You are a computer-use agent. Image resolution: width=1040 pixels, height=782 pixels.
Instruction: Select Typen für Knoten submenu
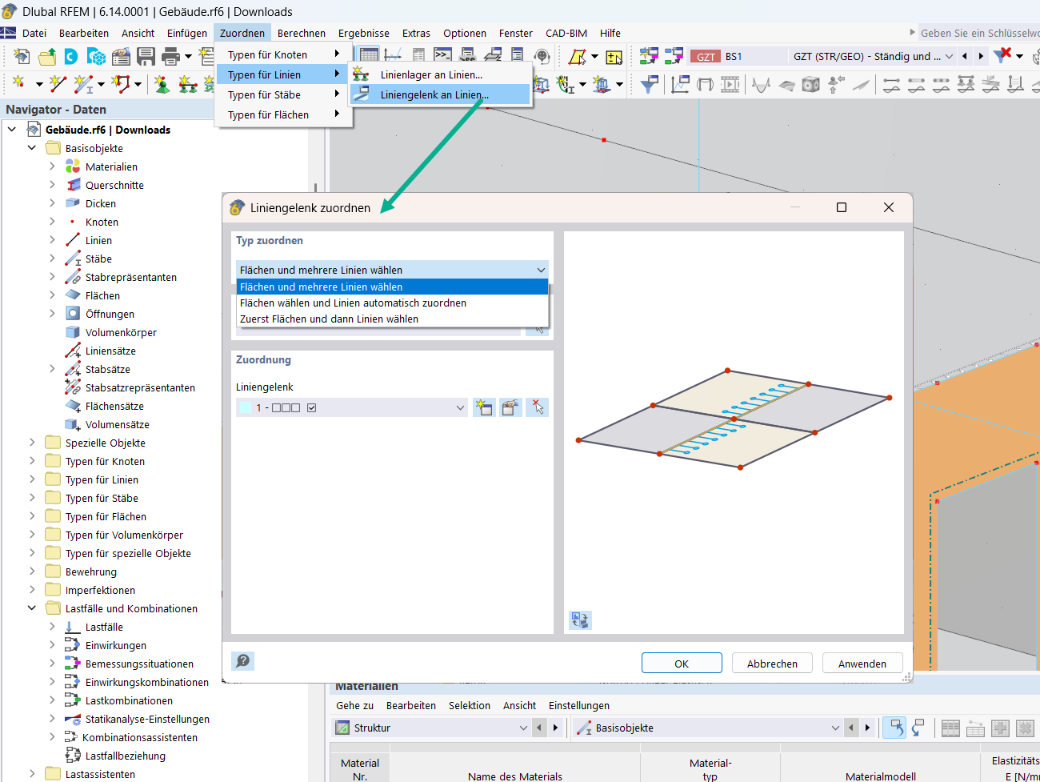(284, 54)
